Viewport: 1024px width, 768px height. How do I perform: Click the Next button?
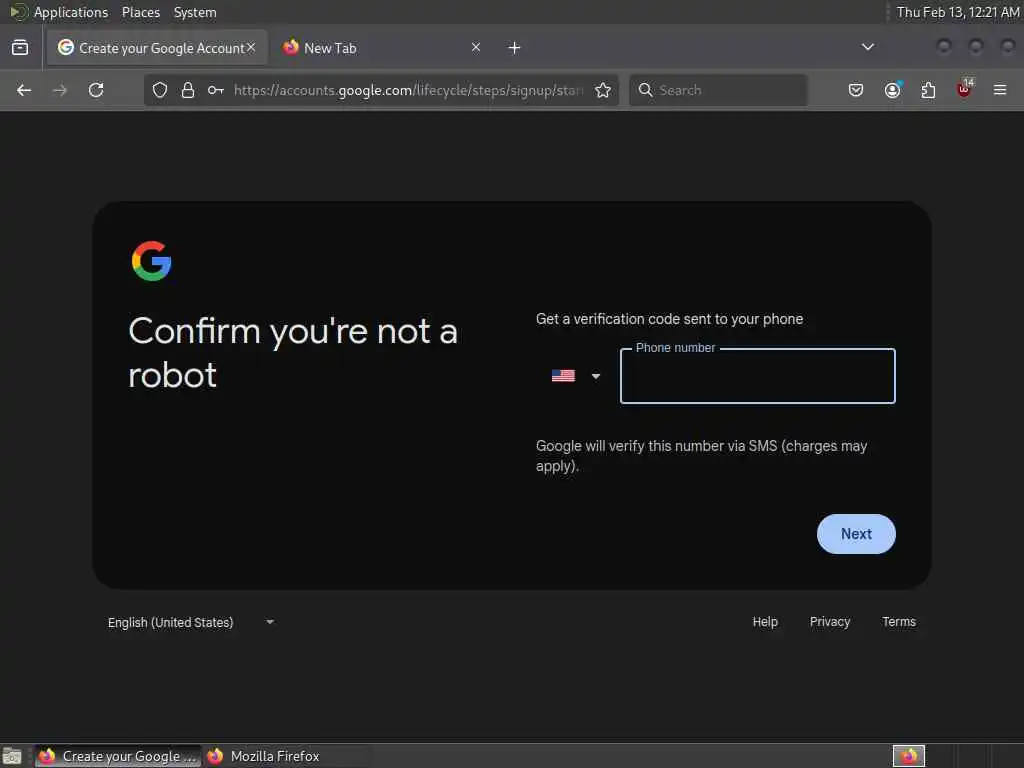click(856, 534)
